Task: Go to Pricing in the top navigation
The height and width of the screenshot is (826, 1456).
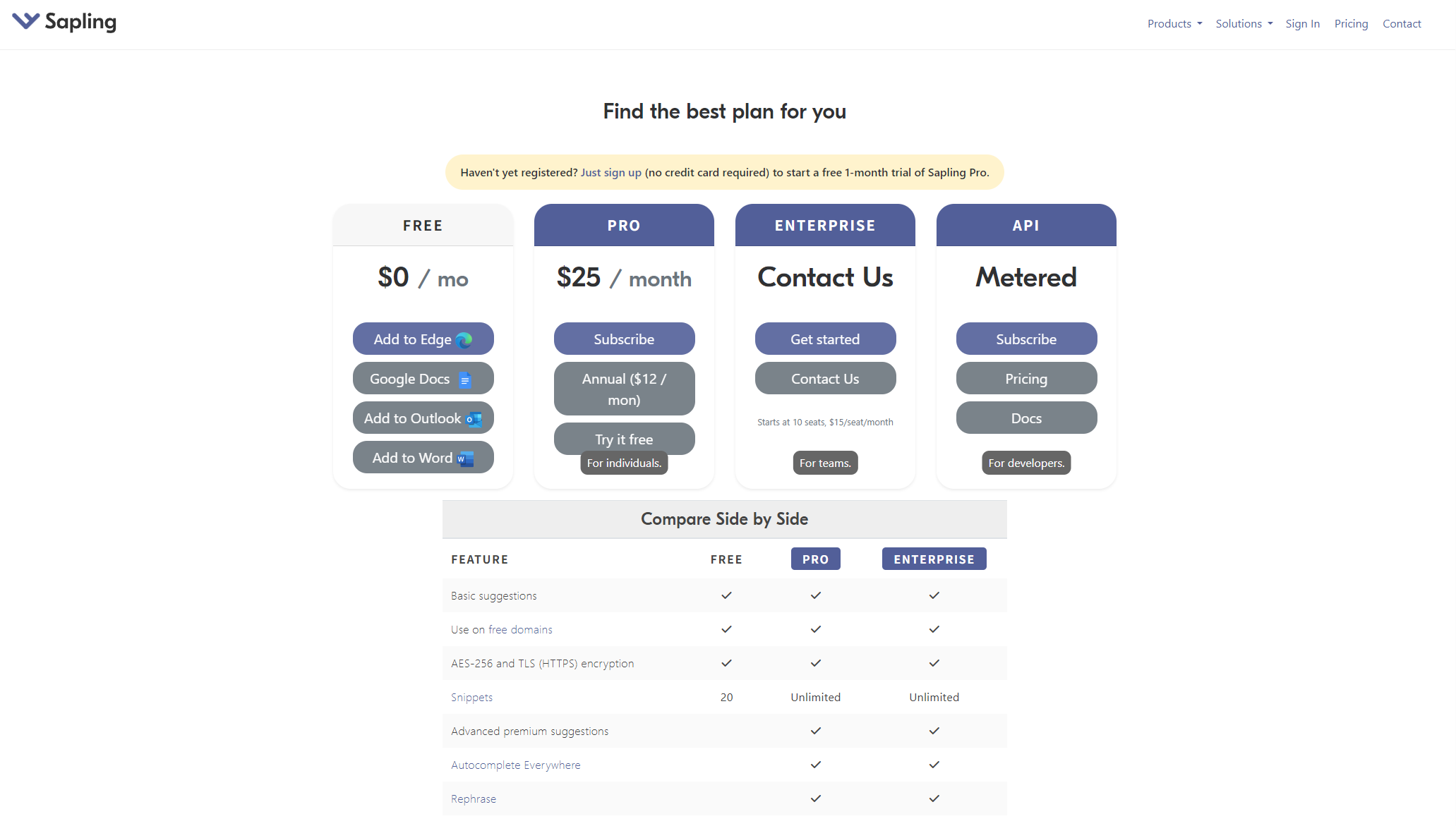Action: tap(1351, 24)
